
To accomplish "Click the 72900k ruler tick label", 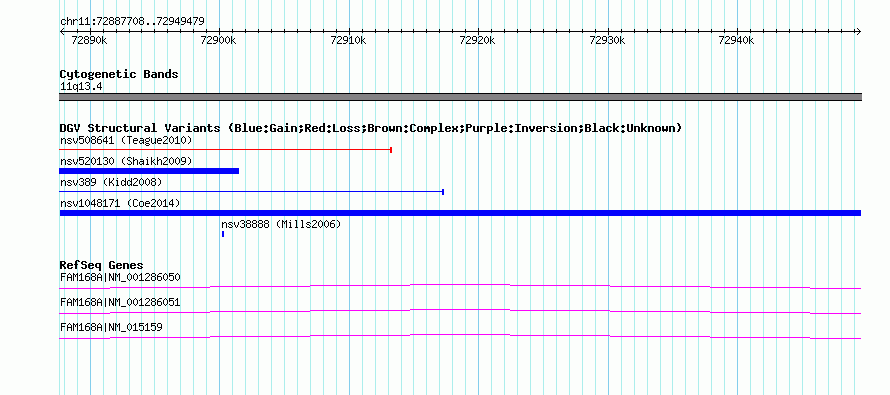I will [219, 41].
